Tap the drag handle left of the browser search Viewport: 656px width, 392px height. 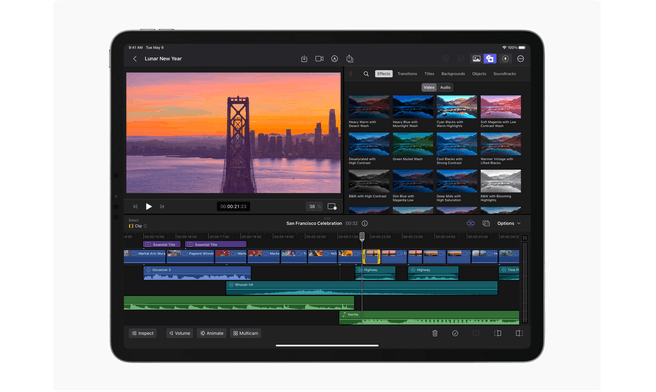click(x=351, y=74)
